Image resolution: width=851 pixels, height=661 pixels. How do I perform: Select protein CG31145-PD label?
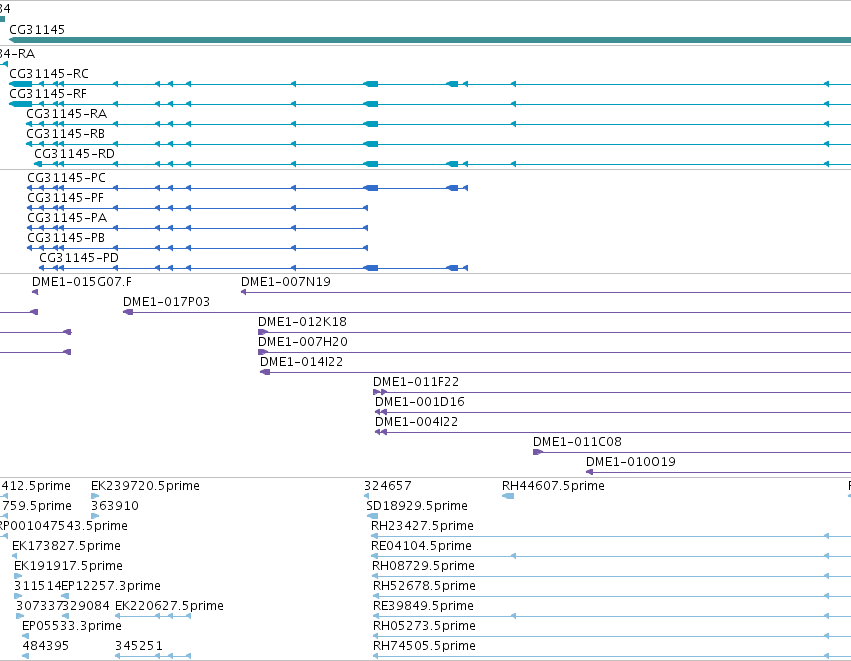[x=79, y=258]
